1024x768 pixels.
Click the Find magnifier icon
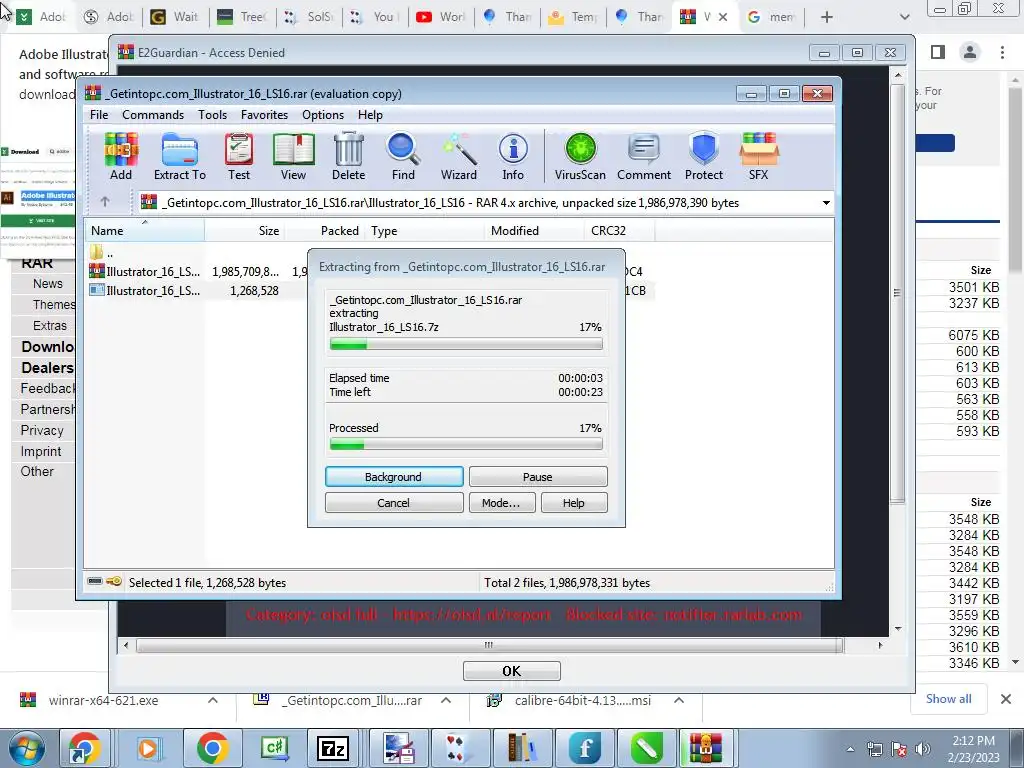(x=403, y=157)
